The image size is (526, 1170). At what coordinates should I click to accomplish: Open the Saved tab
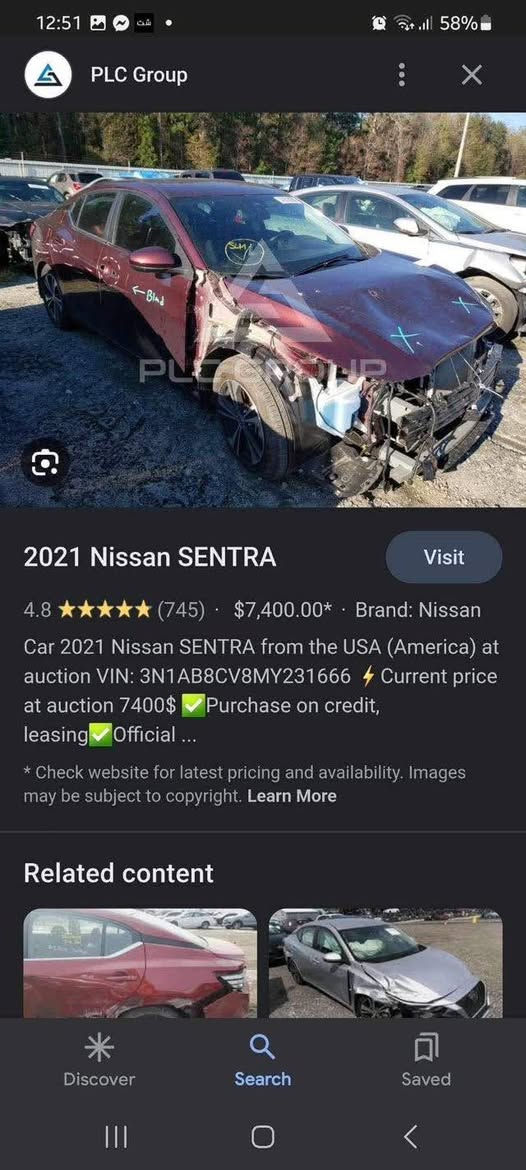[x=426, y=1060]
